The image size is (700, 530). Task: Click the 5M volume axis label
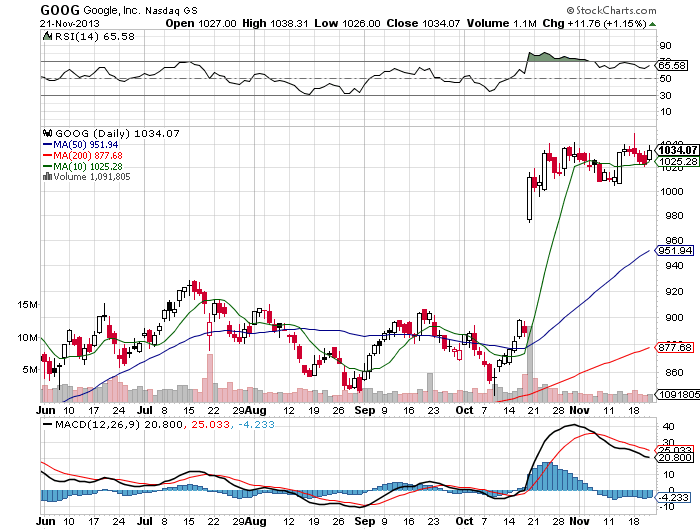(x=30, y=370)
